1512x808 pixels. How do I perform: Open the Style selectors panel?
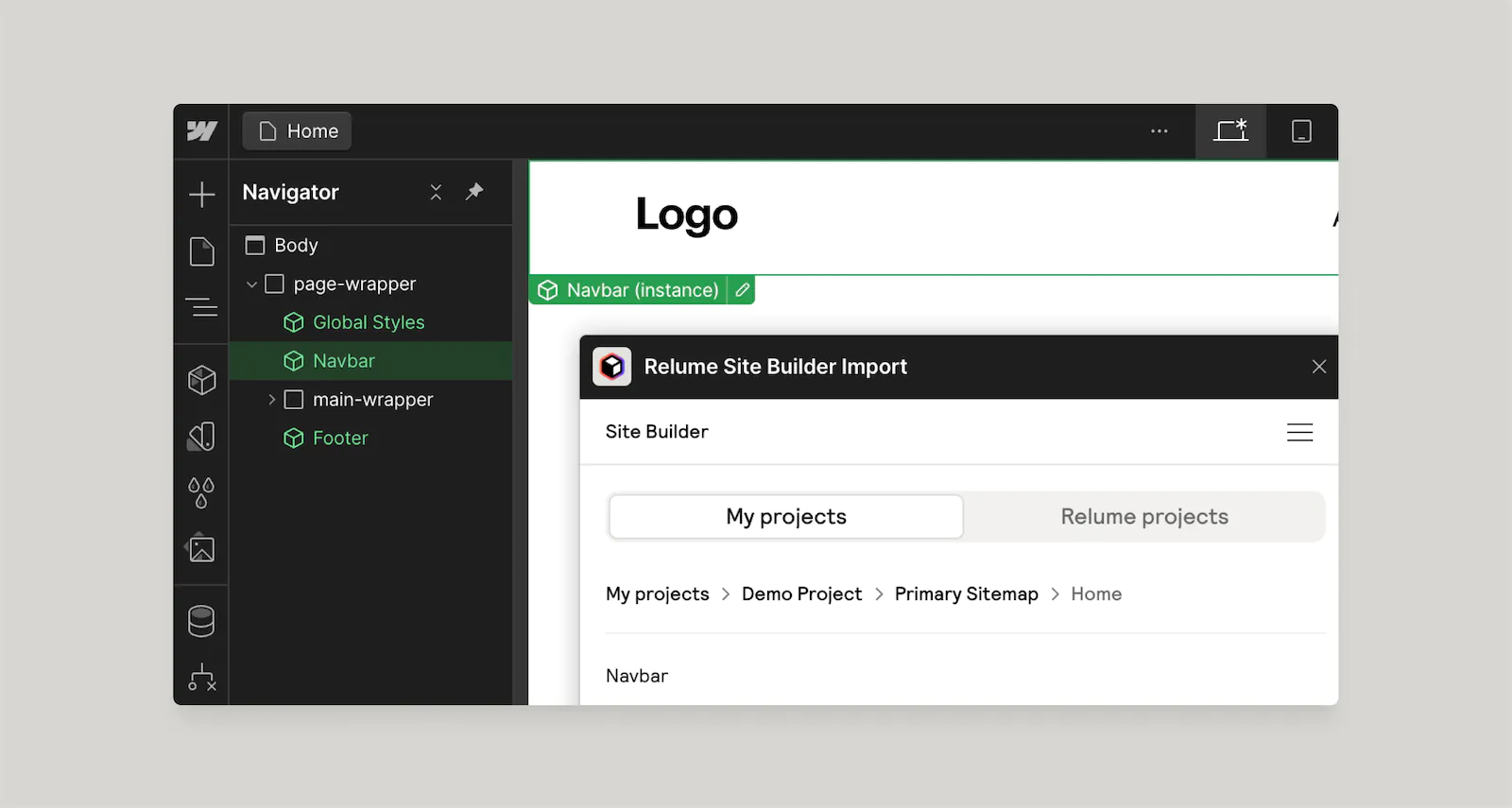(x=201, y=437)
